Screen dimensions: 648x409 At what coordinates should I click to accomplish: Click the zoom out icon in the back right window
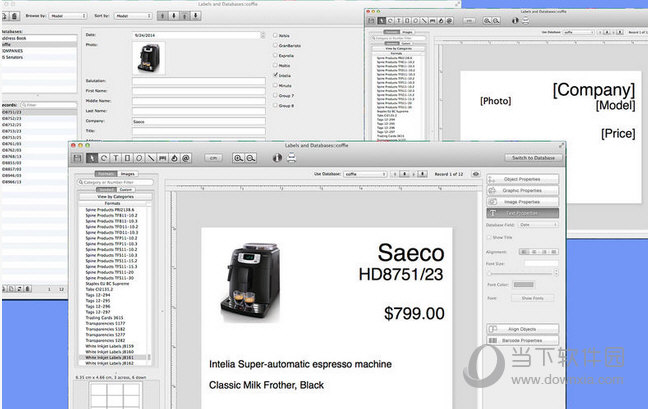[x=496, y=21]
